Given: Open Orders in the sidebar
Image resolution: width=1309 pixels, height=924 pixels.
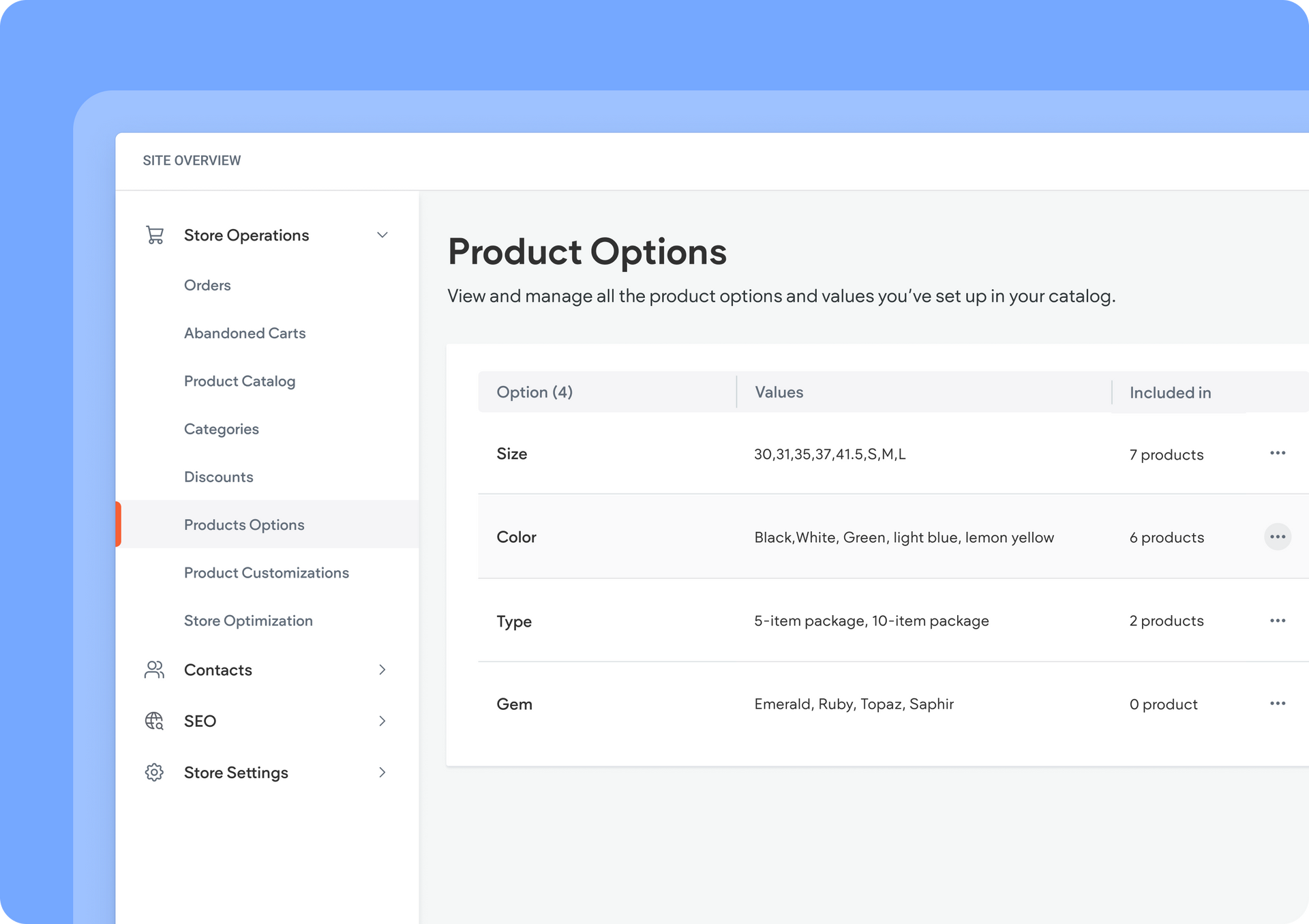Looking at the screenshot, I should (207, 285).
